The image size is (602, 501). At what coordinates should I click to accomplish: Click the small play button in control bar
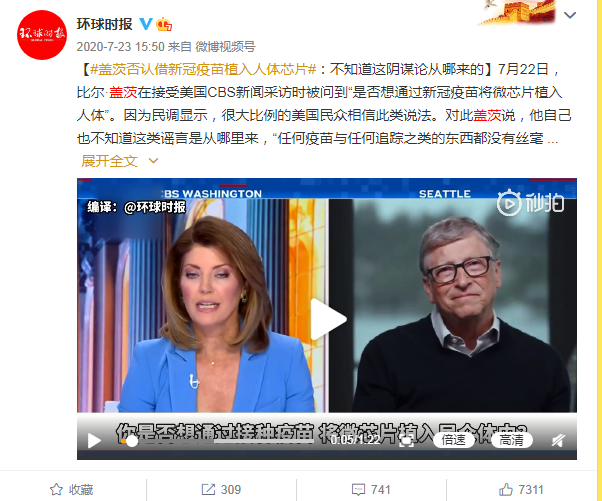tap(94, 440)
